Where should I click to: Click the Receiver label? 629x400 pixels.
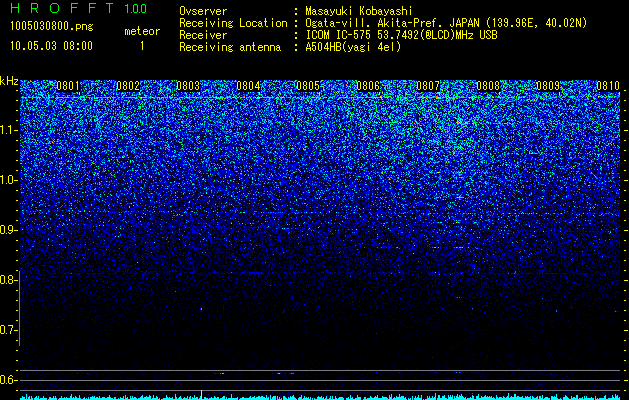[203, 35]
